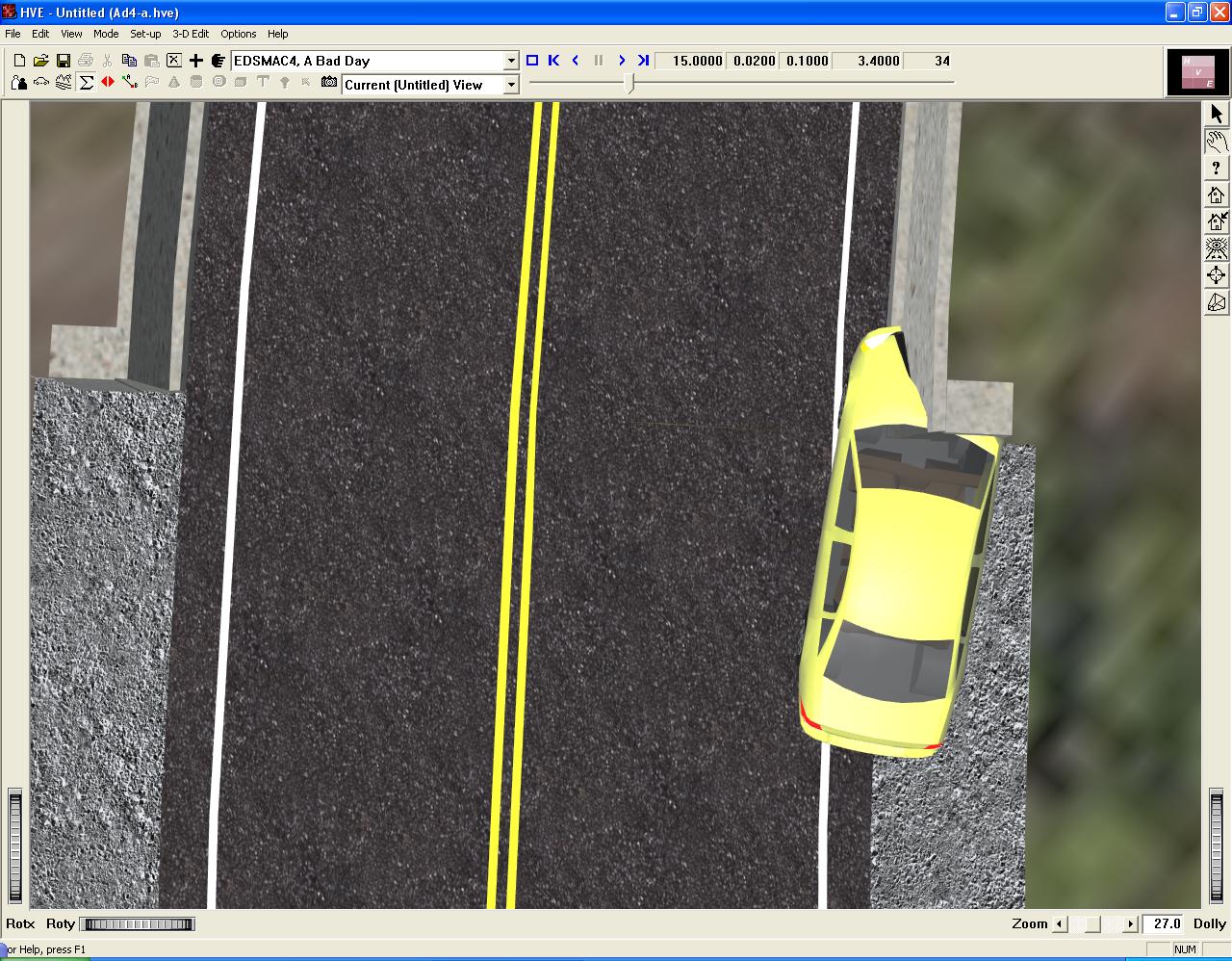Click the save floppy disk icon
This screenshot has width=1232, height=961.
(64, 61)
